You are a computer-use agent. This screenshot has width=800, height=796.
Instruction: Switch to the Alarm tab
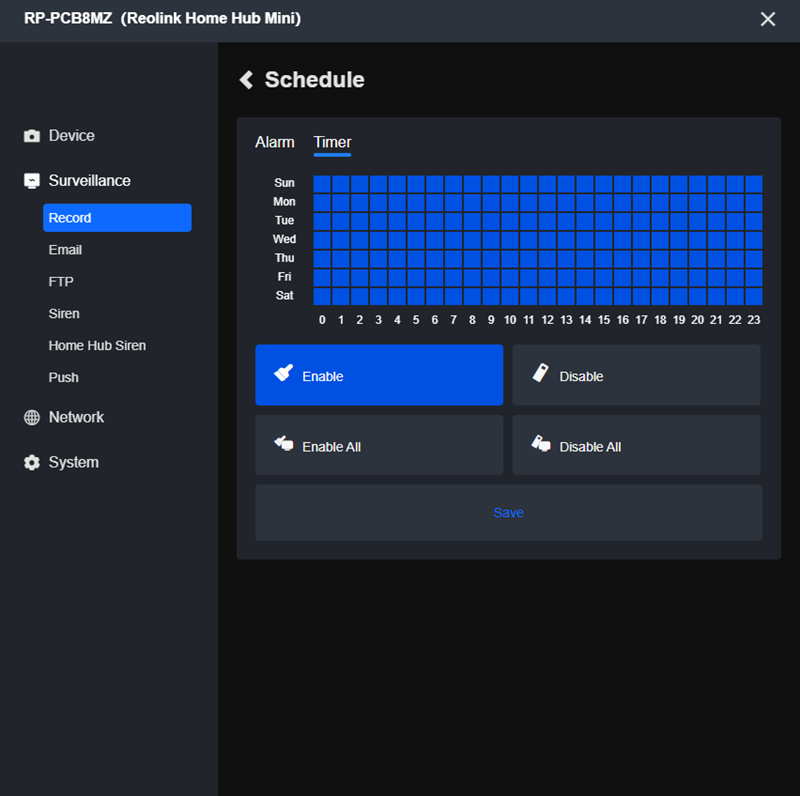274,142
